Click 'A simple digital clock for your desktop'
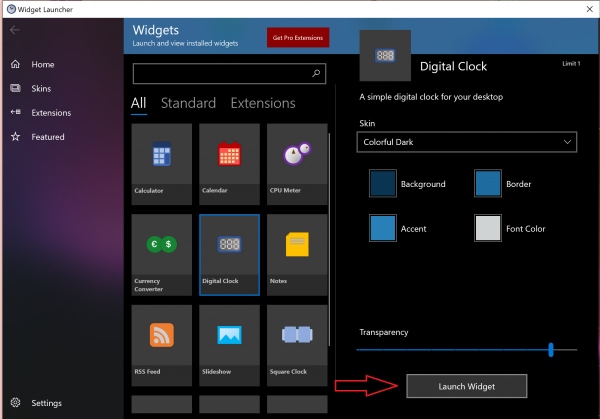Image resolution: width=600 pixels, height=419 pixels. (x=431, y=97)
